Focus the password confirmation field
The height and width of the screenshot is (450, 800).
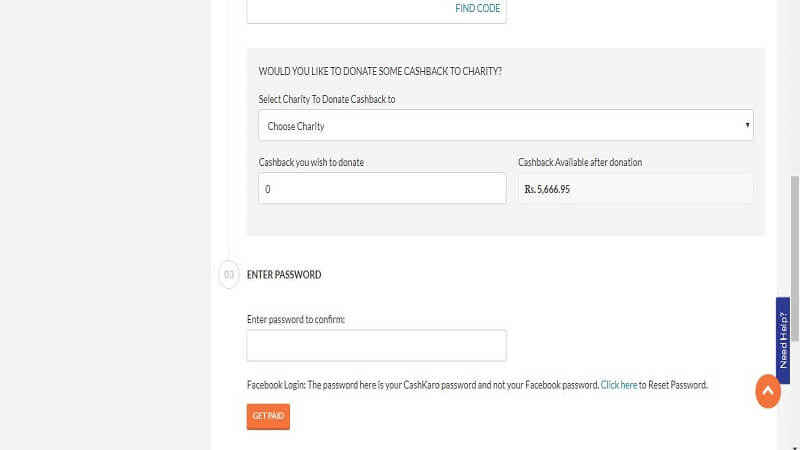coord(376,346)
